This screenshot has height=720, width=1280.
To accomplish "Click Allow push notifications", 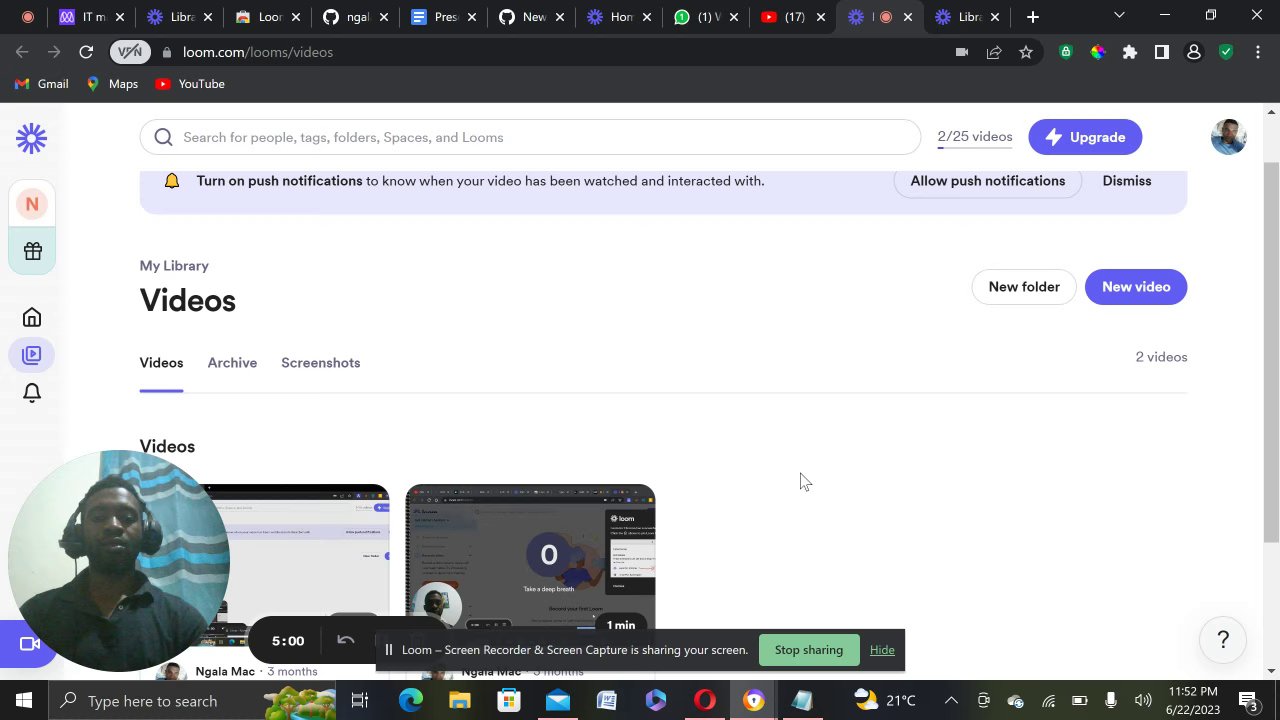I will [x=988, y=181].
